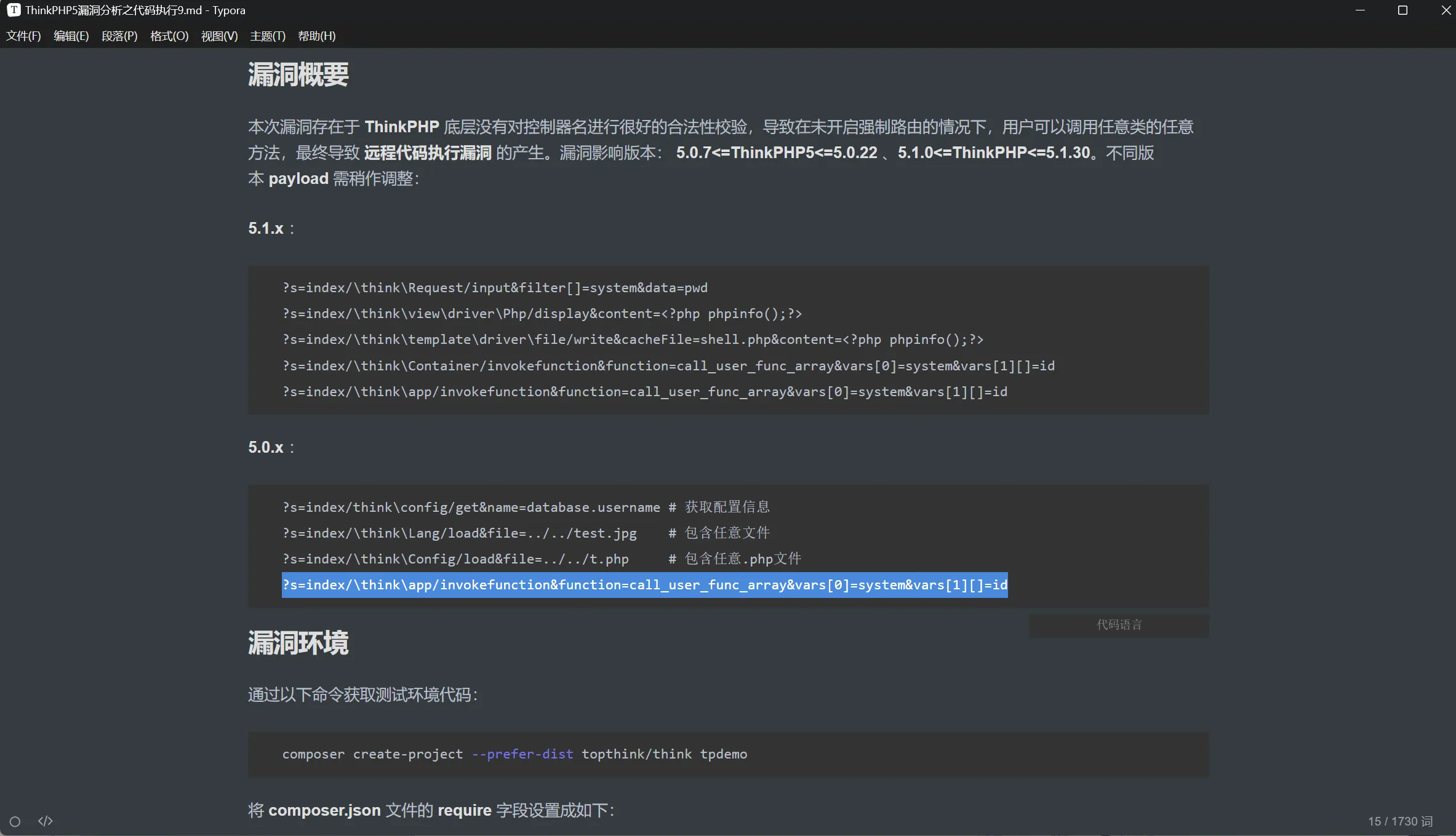
Task: Toggle the sidebar circle icon at bottom-left
Action: (x=15, y=821)
